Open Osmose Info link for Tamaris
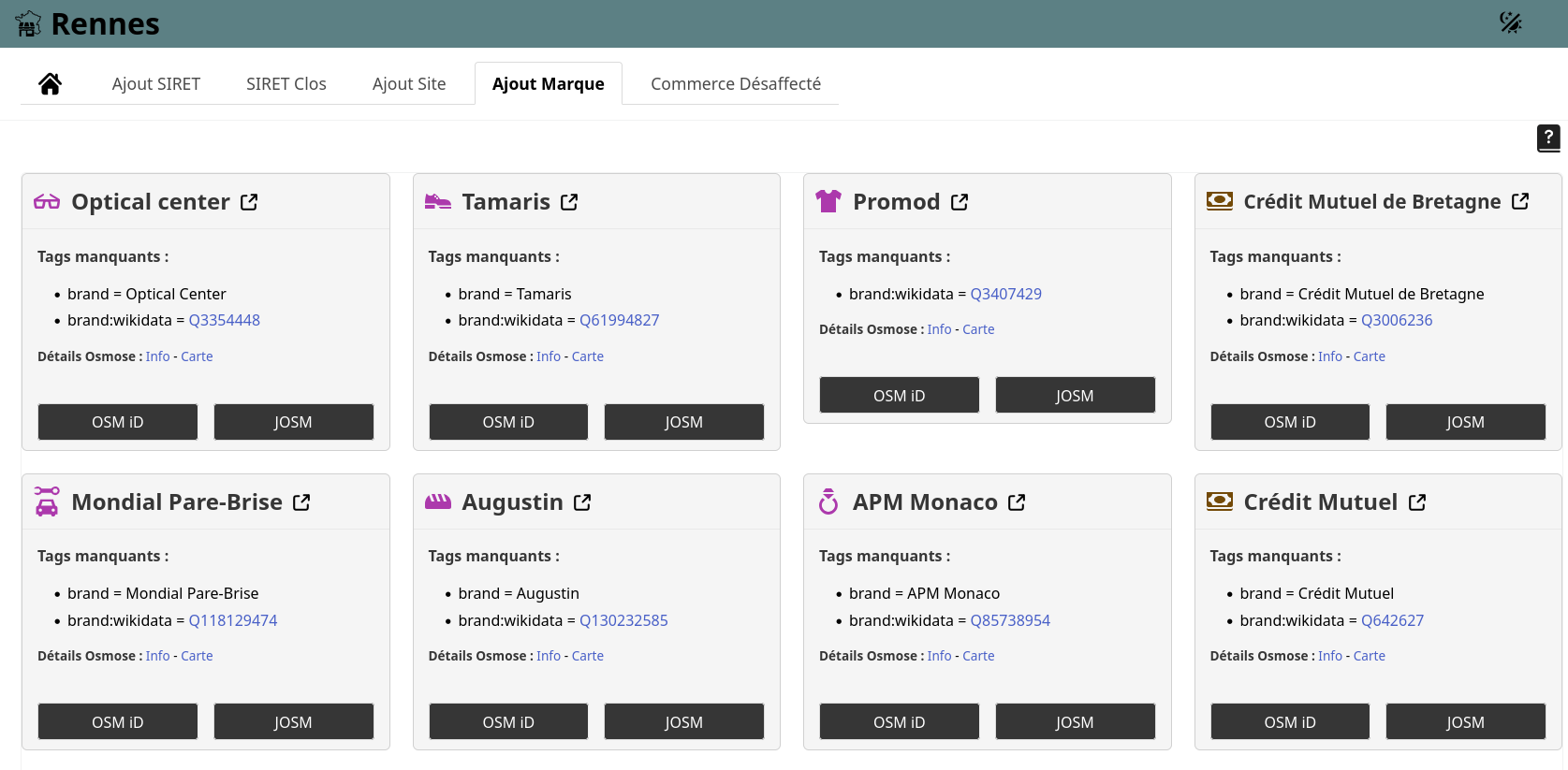Screen dimensions: 1568x770 tap(549, 356)
